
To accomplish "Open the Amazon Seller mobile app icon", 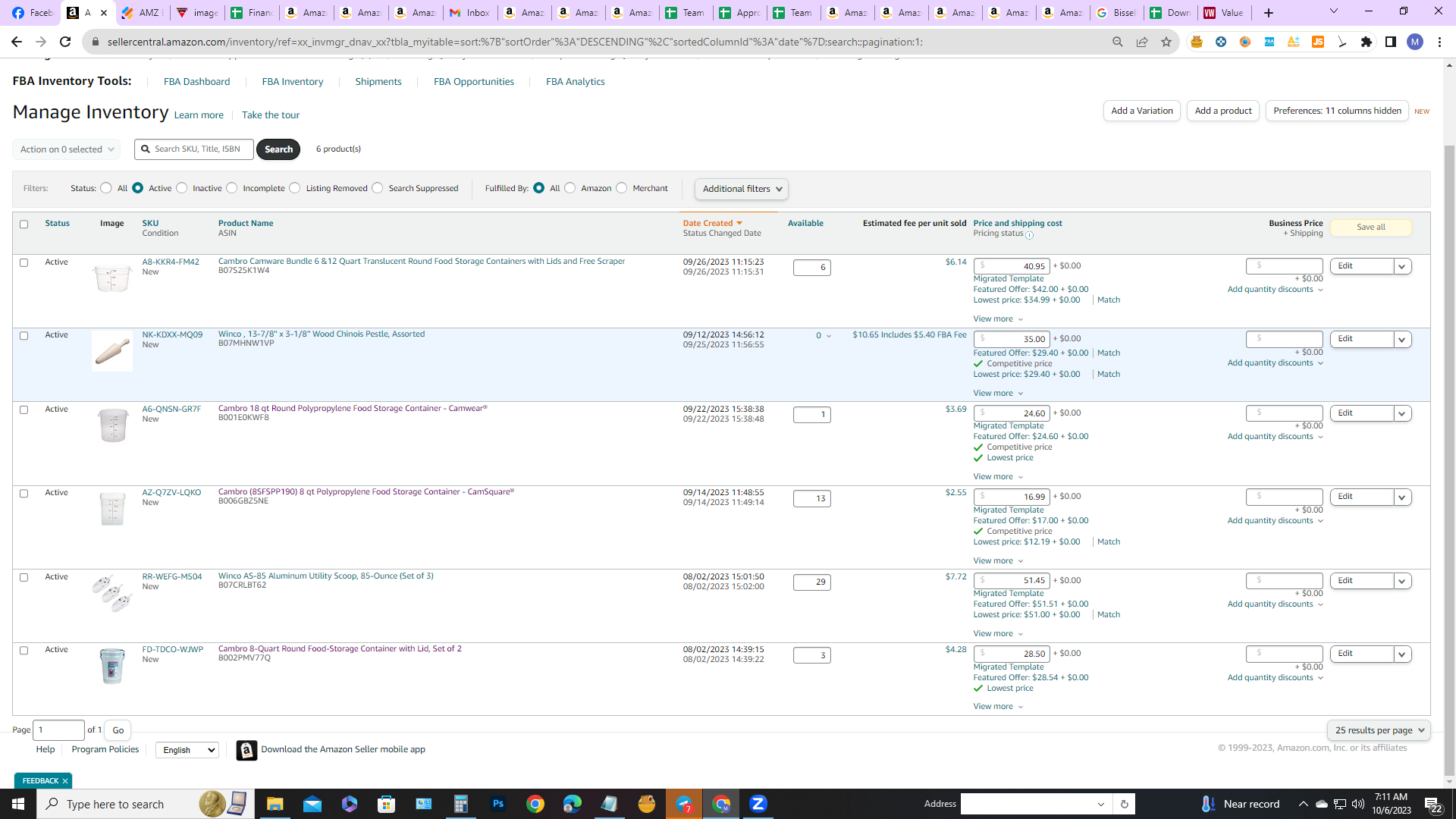I will [246, 750].
